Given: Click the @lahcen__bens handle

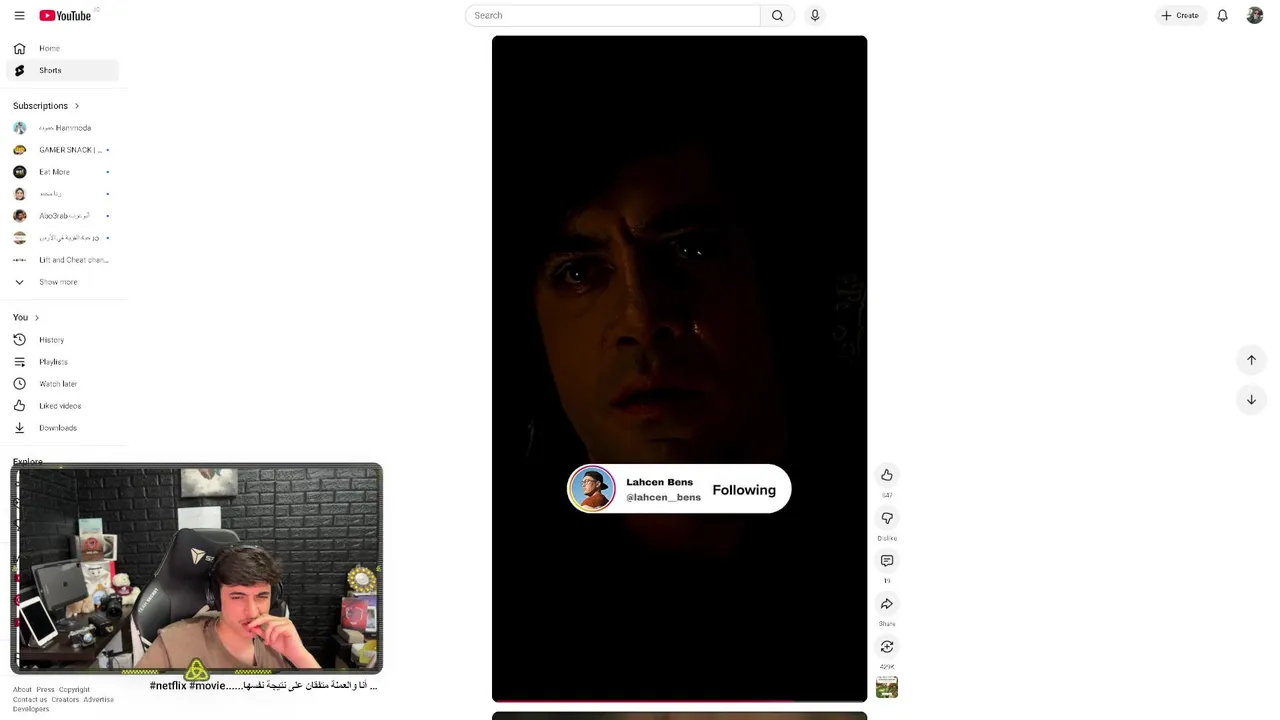Looking at the screenshot, I should 663,497.
